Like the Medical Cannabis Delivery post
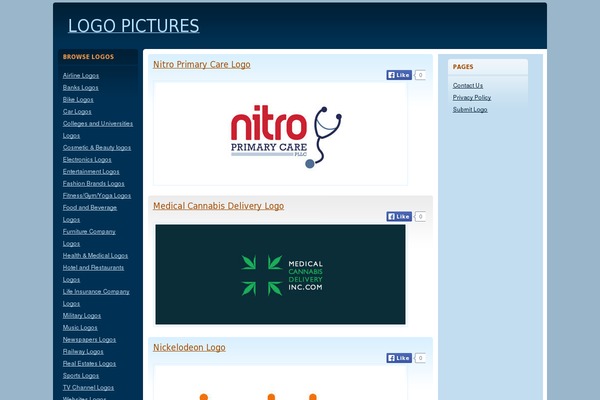Screen dimensions: 600x400 [x=399, y=217]
